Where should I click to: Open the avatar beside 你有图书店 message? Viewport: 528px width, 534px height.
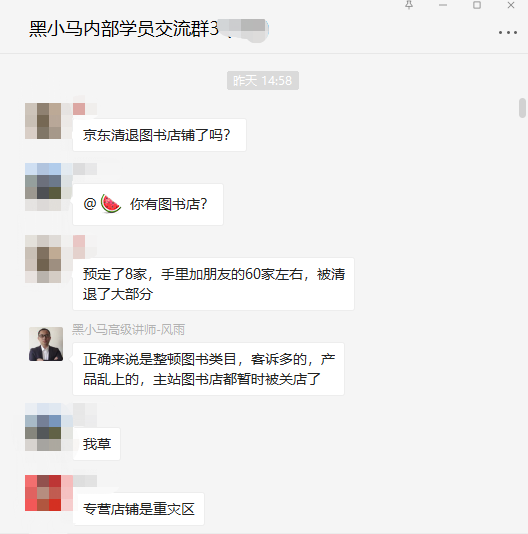point(43,181)
